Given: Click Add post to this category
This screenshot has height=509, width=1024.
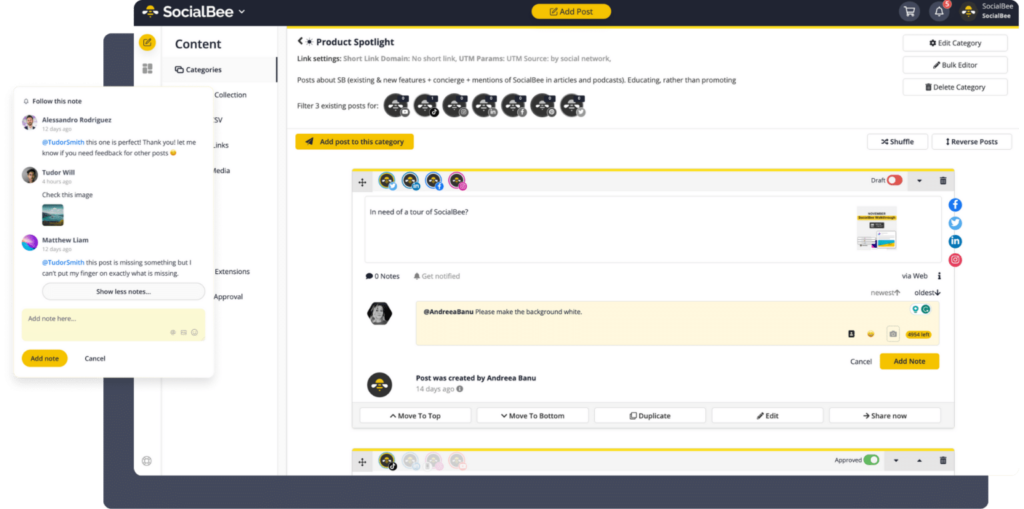Looking at the screenshot, I should coord(355,142).
